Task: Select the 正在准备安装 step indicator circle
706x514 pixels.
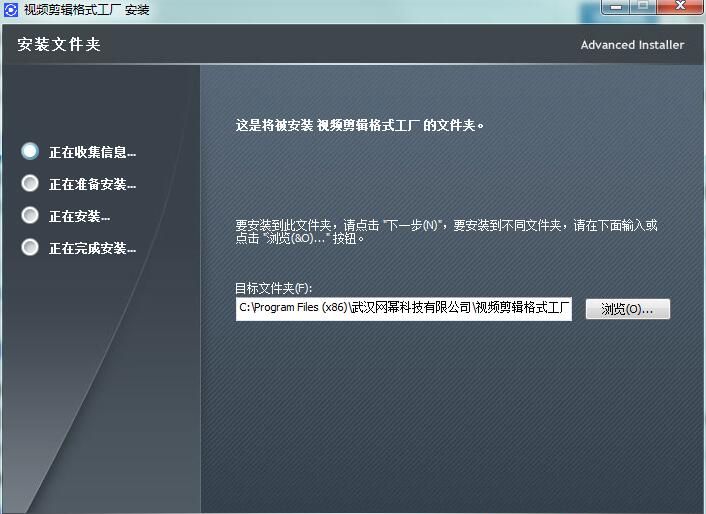Action: click(x=30, y=184)
